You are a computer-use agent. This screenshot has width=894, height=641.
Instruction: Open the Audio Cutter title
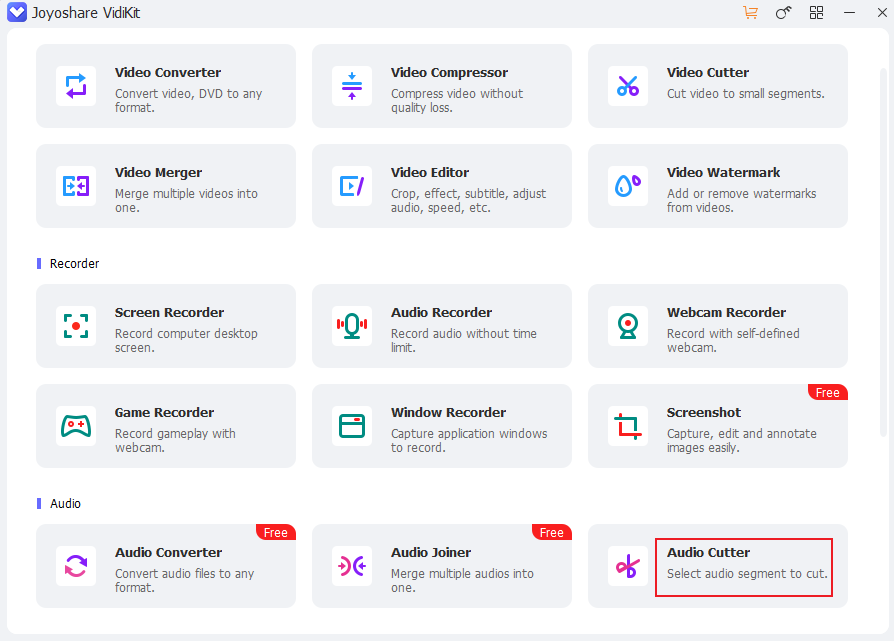tap(708, 553)
